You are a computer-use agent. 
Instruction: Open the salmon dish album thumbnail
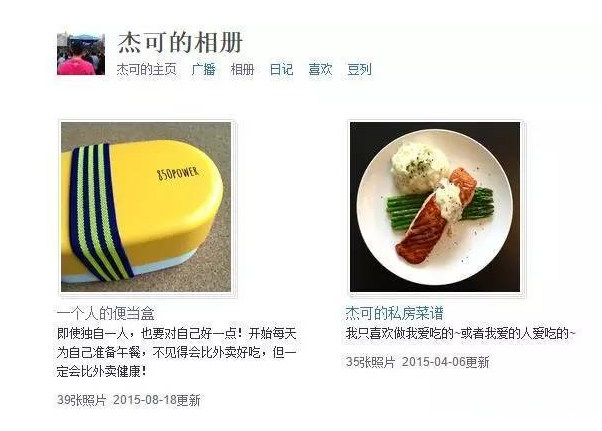coord(435,207)
